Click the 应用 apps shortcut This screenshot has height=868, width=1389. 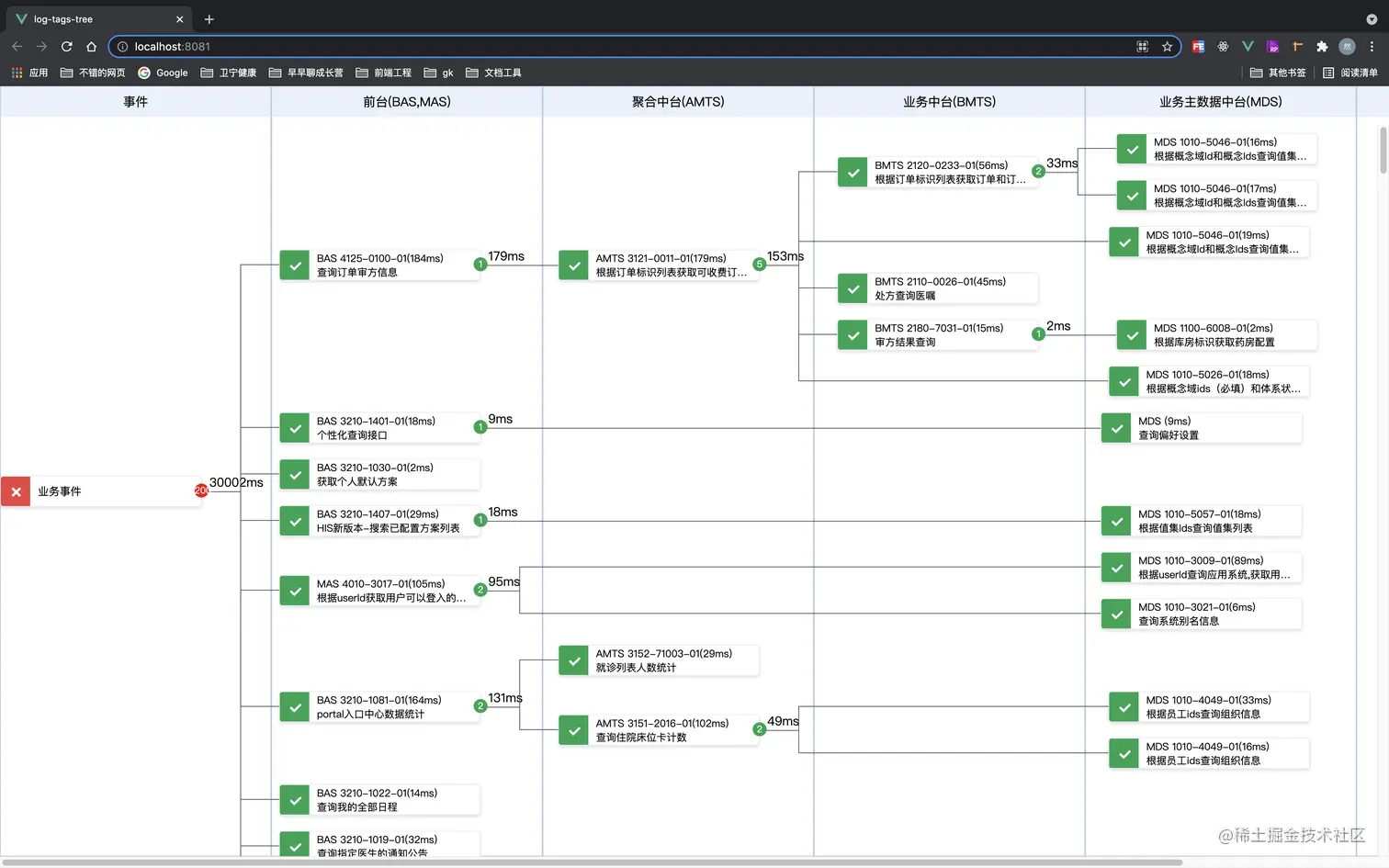coord(29,73)
